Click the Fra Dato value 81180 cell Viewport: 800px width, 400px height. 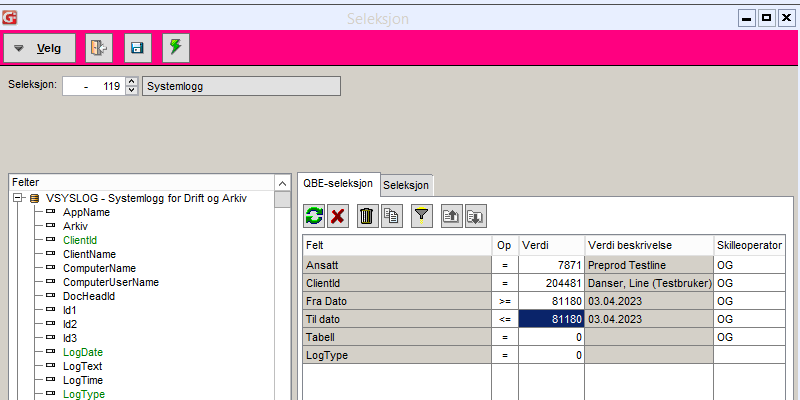[x=552, y=301]
